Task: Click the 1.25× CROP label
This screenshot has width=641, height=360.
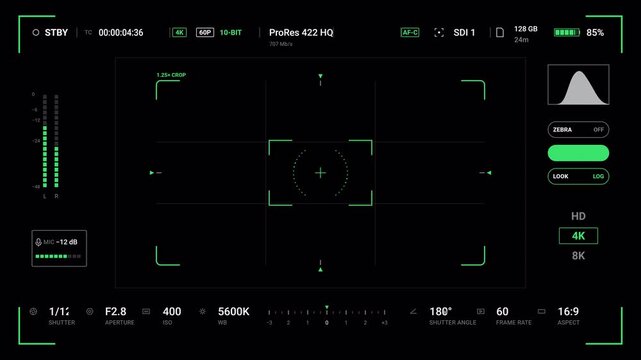Action: tap(171, 75)
